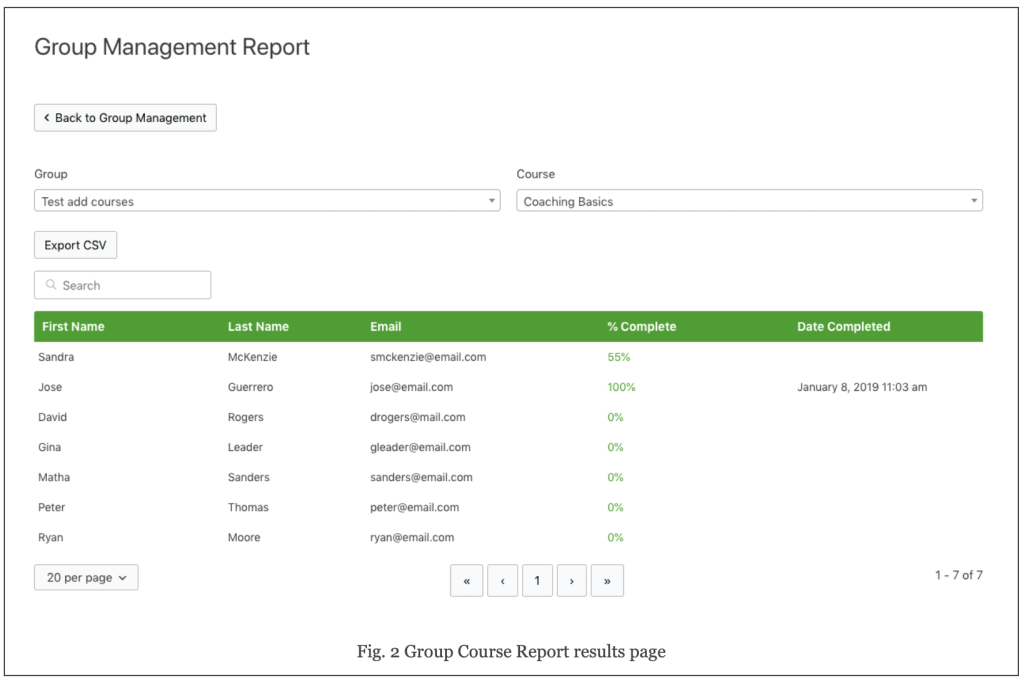The height and width of the screenshot is (683, 1024).
Task: Go back to Group Management
Action: point(125,118)
